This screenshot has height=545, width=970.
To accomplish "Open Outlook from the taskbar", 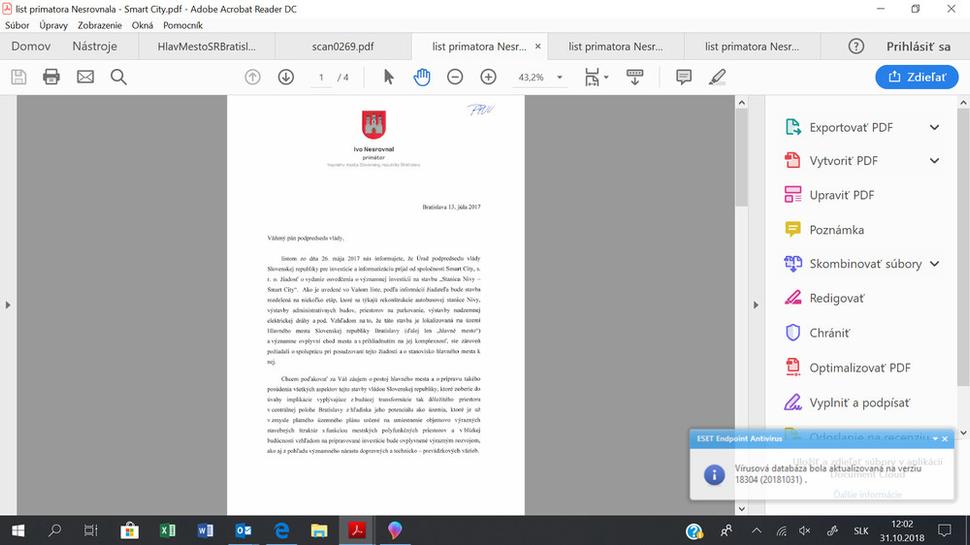I will point(243,531).
